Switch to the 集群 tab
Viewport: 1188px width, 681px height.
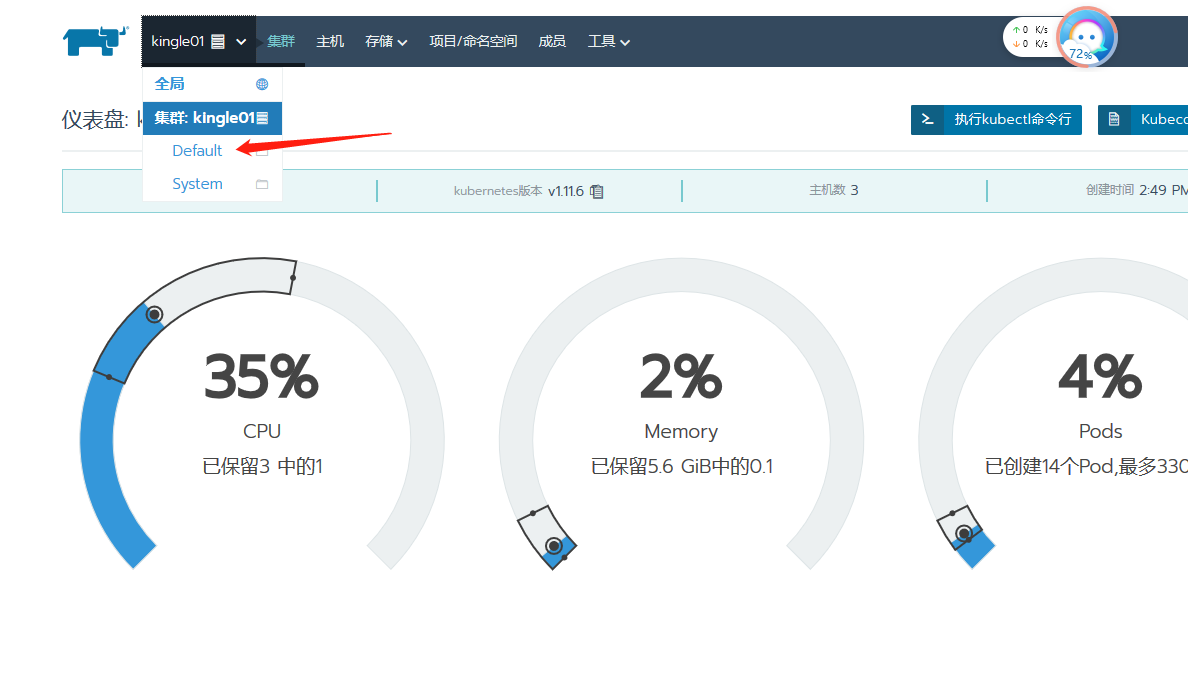coord(281,41)
